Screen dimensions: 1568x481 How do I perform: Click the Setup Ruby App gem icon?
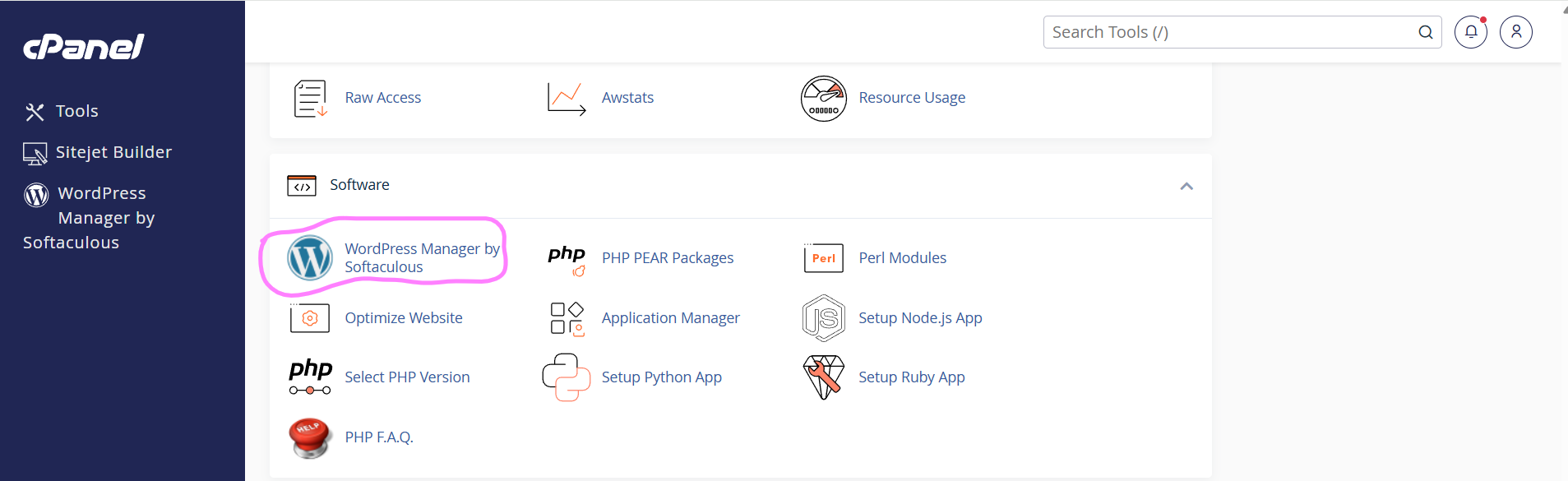click(x=823, y=377)
